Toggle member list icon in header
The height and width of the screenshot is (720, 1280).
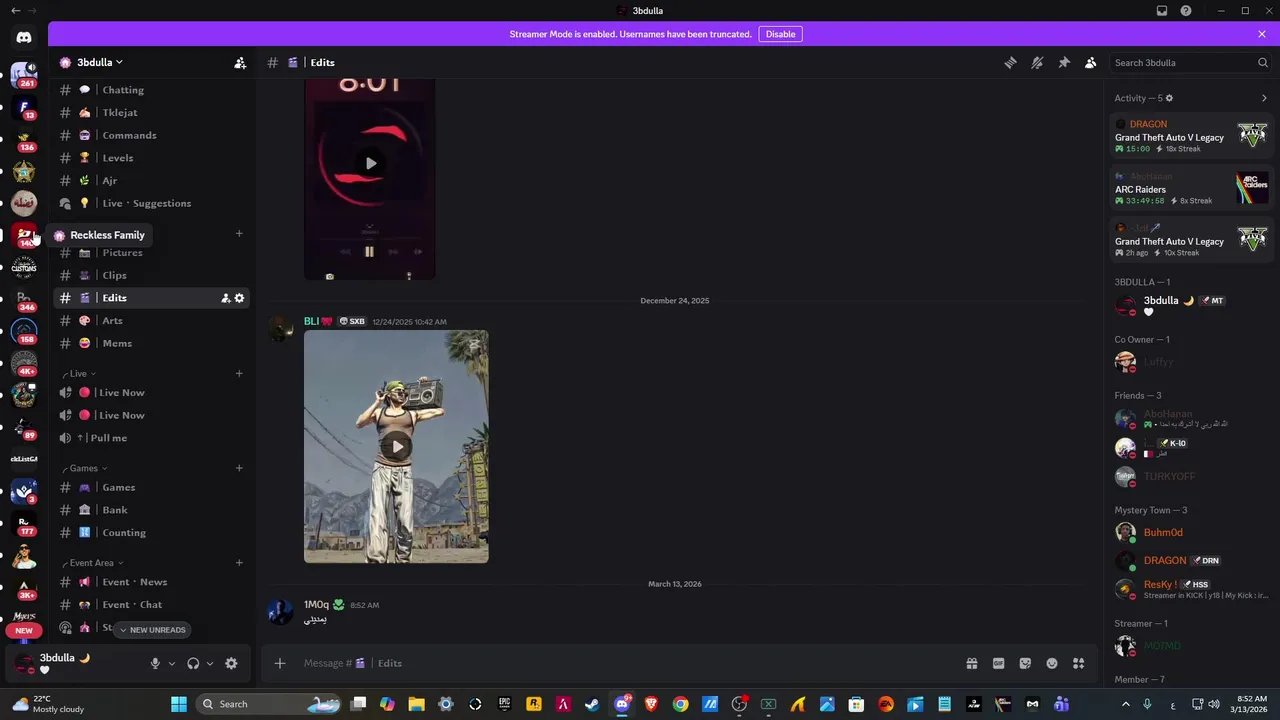coord(1091,62)
